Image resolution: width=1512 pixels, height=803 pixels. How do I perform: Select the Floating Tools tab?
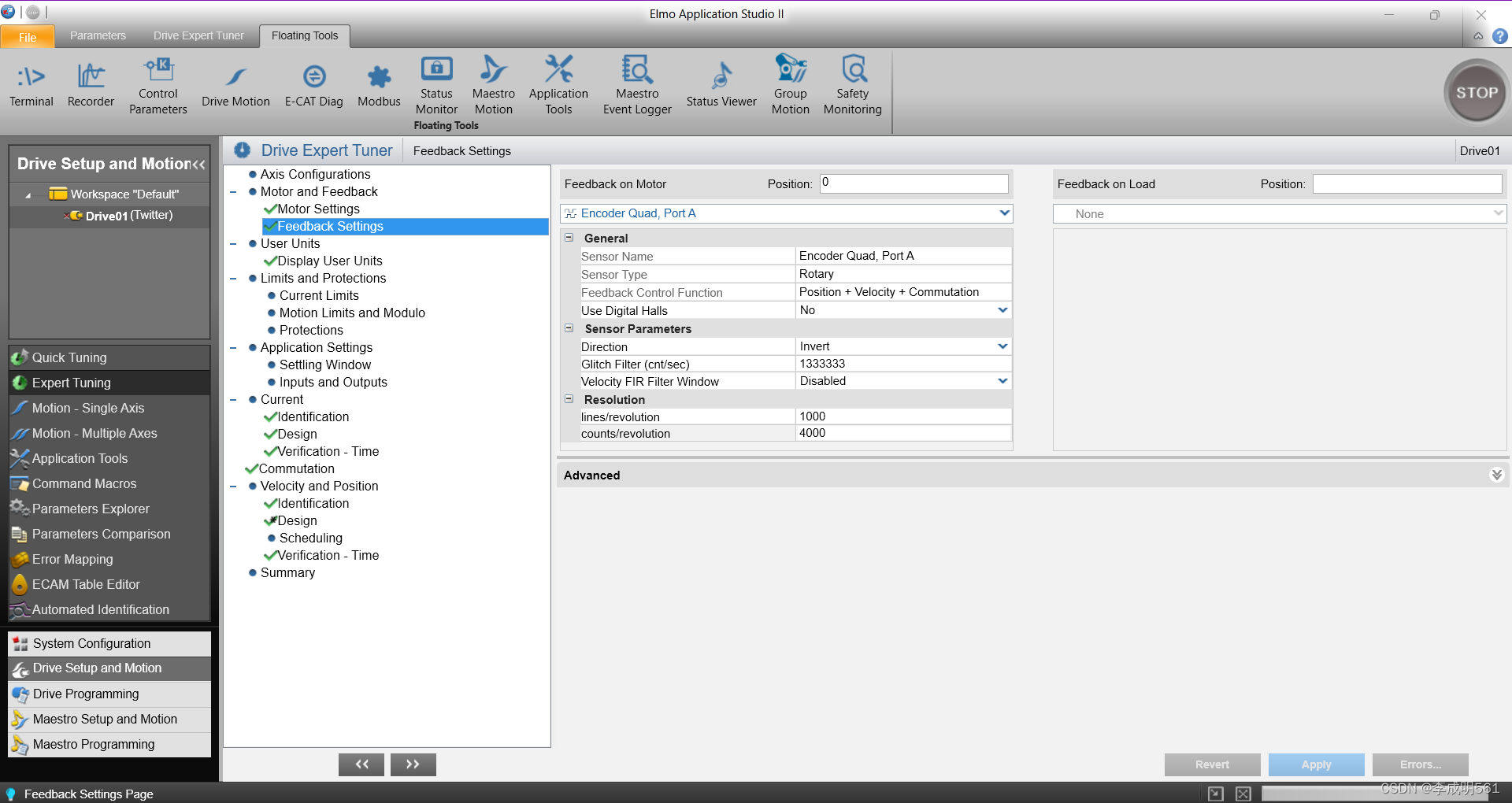point(305,35)
